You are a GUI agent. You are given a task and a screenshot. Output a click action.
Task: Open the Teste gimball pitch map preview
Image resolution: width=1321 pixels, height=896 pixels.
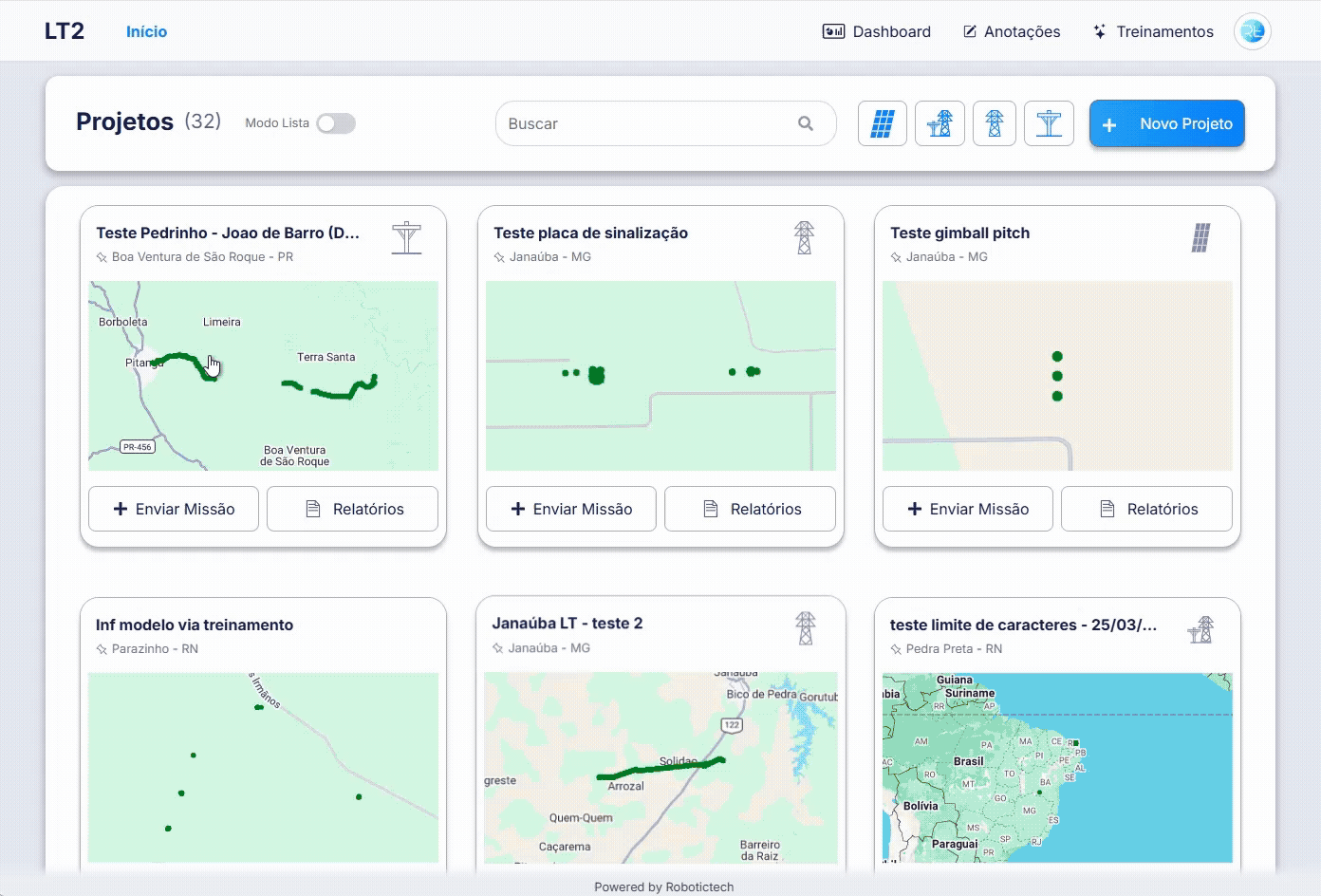(x=1057, y=376)
